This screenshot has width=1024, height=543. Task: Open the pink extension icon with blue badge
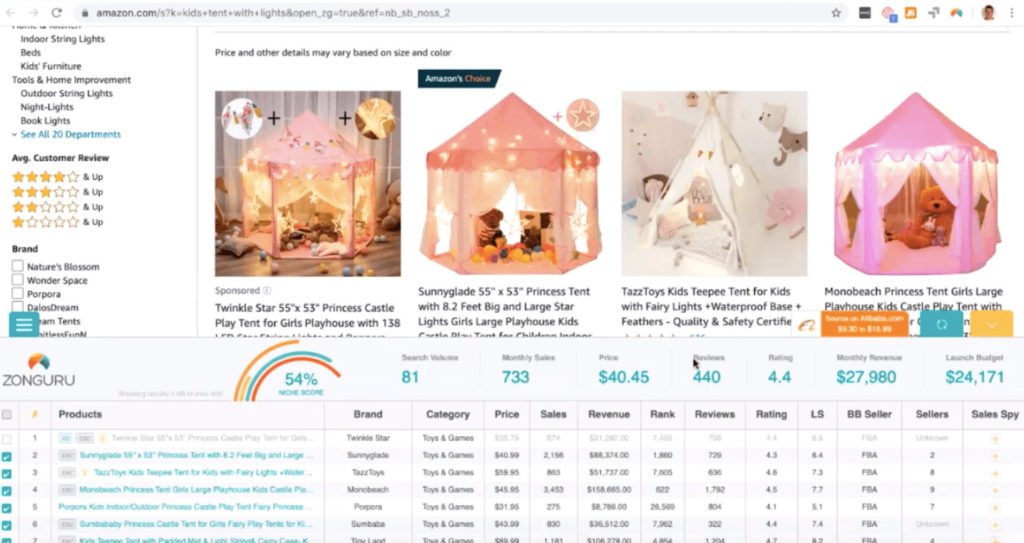click(x=888, y=13)
